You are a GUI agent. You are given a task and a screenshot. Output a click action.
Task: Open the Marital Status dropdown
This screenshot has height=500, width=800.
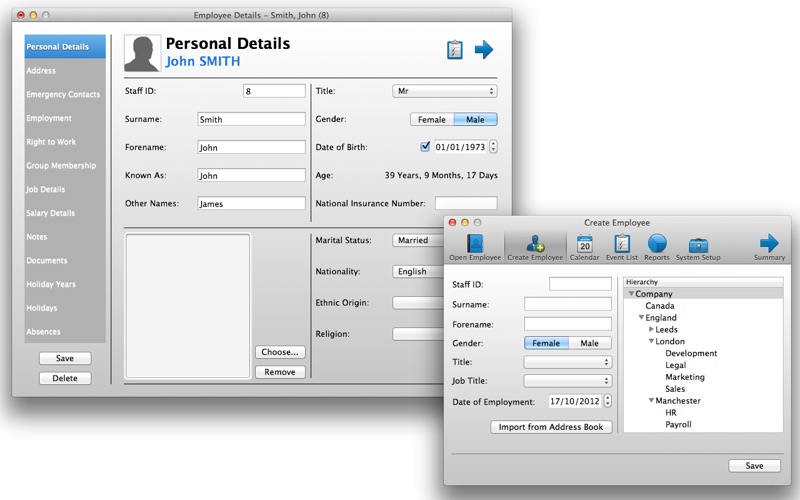(418, 240)
